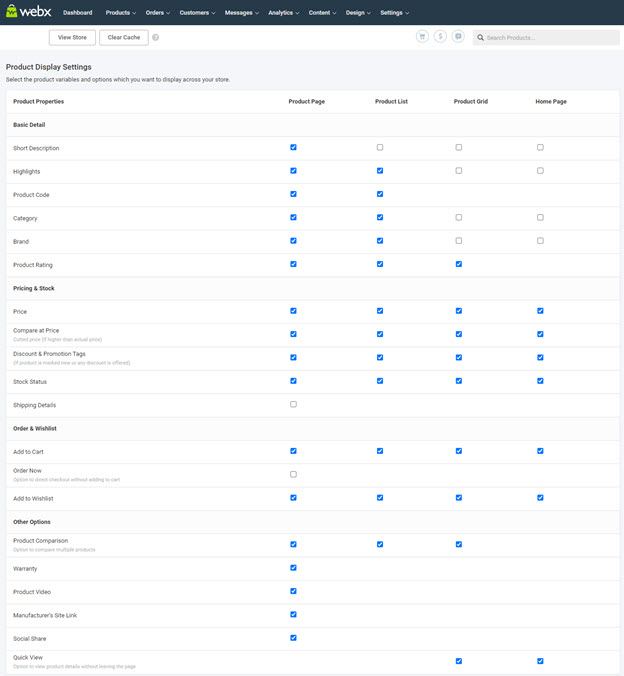This screenshot has height=676, width=624.
Task: Click the Product Display Settings title
Action: pos(49,67)
